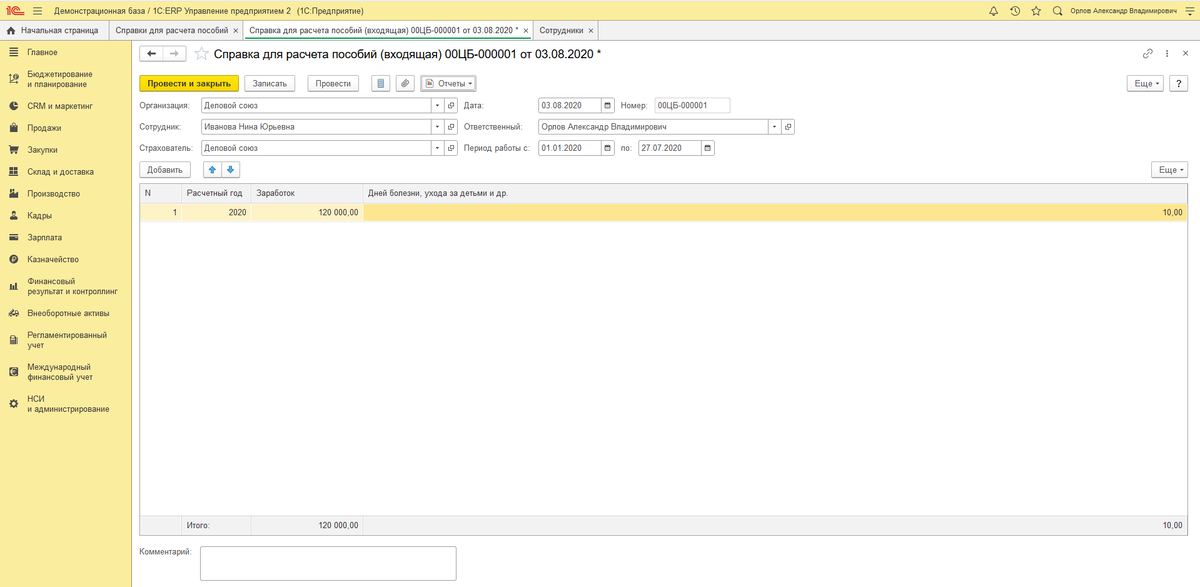Close the document form with X
Screen dimensions: 1200x587
point(1184,54)
